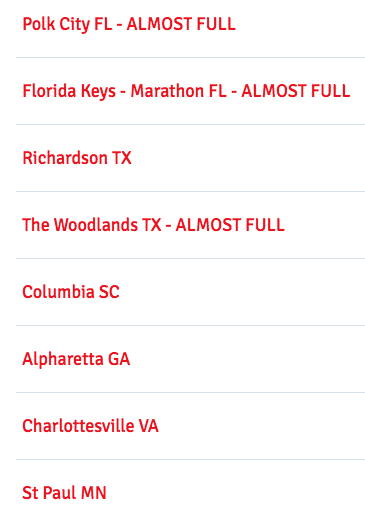
Task: Click the words Florida Keys in second row
Action: click(x=69, y=92)
